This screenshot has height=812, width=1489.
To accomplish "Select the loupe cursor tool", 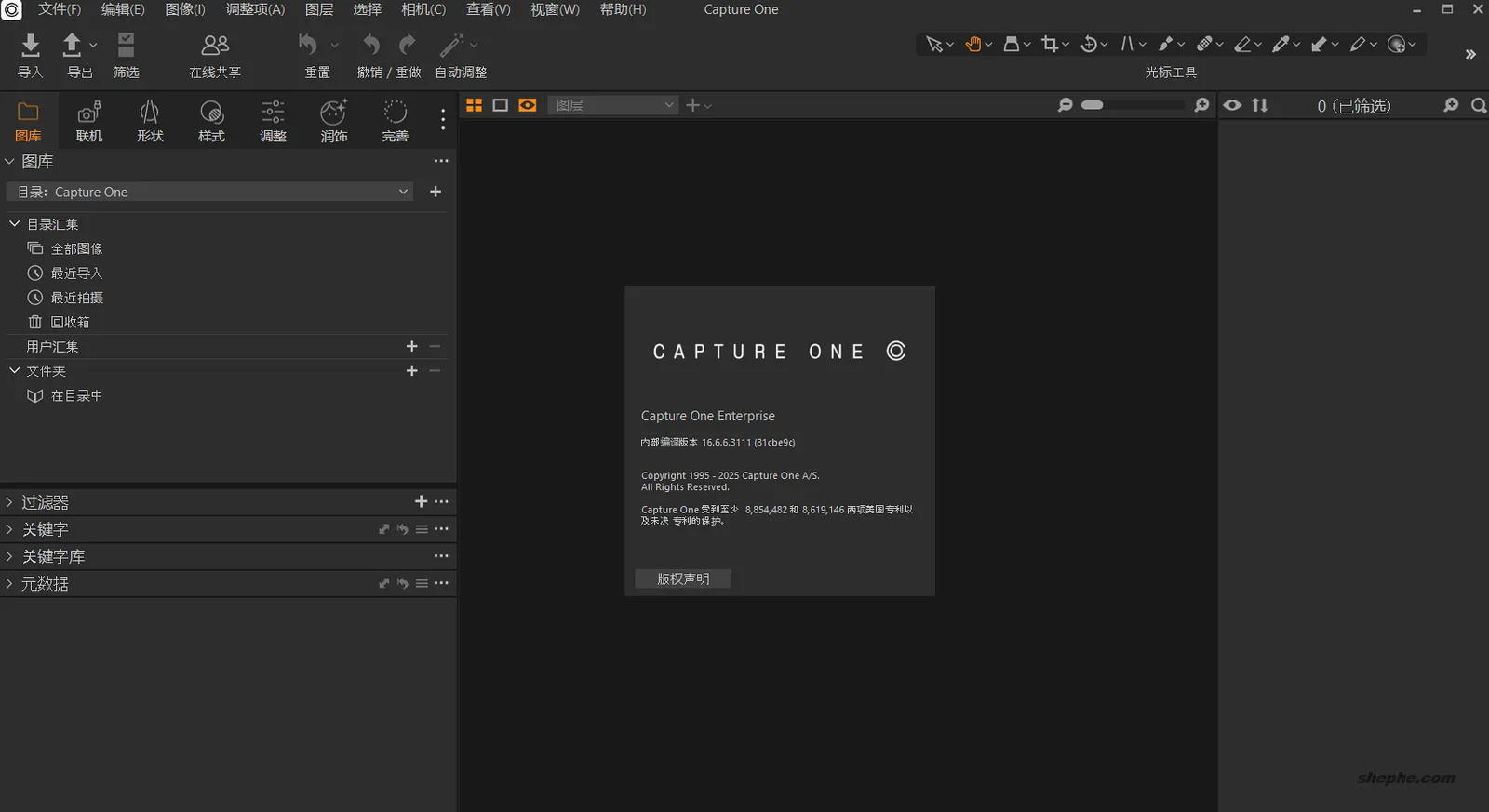I will [x=1011, y=44].
